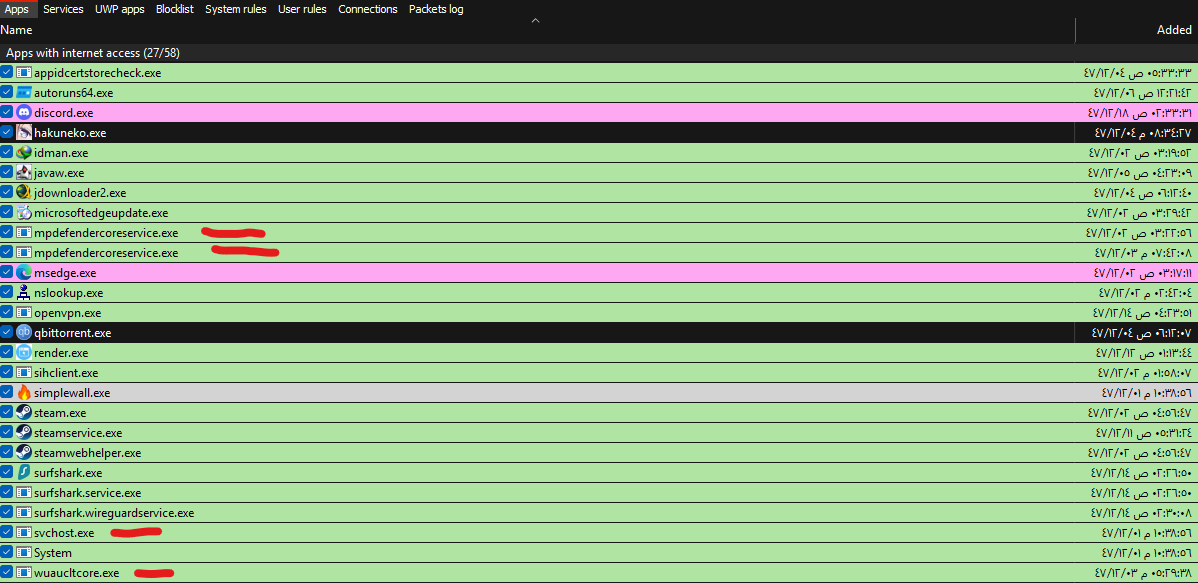The image size is (1198, 583).
Task: Click the sihclient.exe icon
Action: [24, 373]
